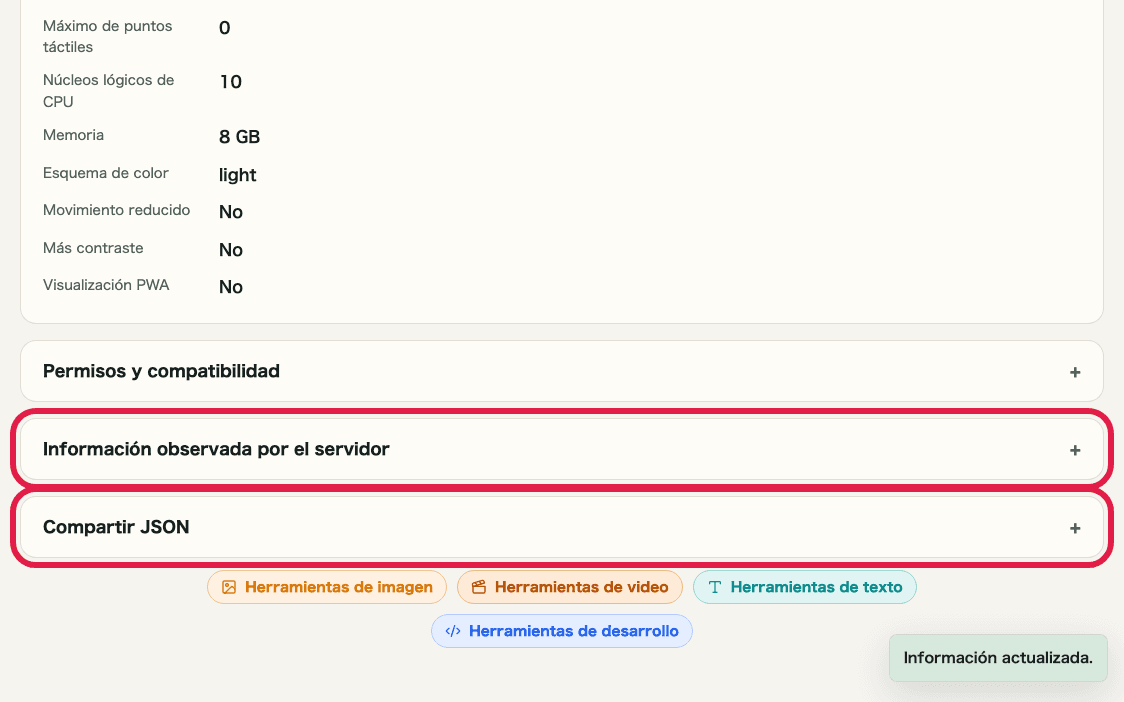Expand the Permisos y compatibilidad section
Viewport: 1124px width, 702px height.
(561, 371)
